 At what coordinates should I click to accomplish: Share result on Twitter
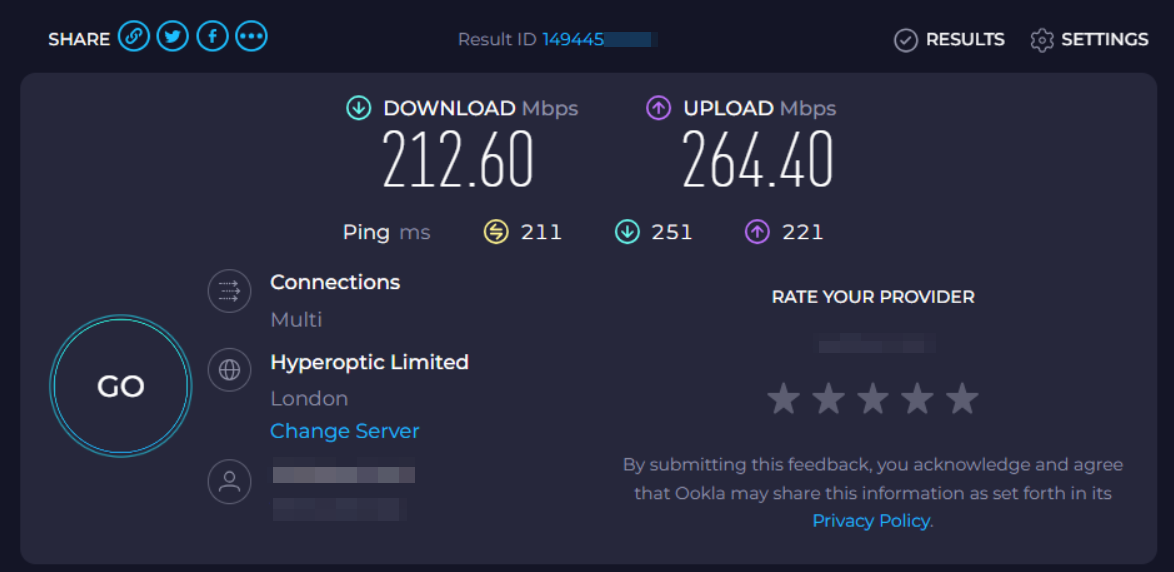(x=172, y=38)
